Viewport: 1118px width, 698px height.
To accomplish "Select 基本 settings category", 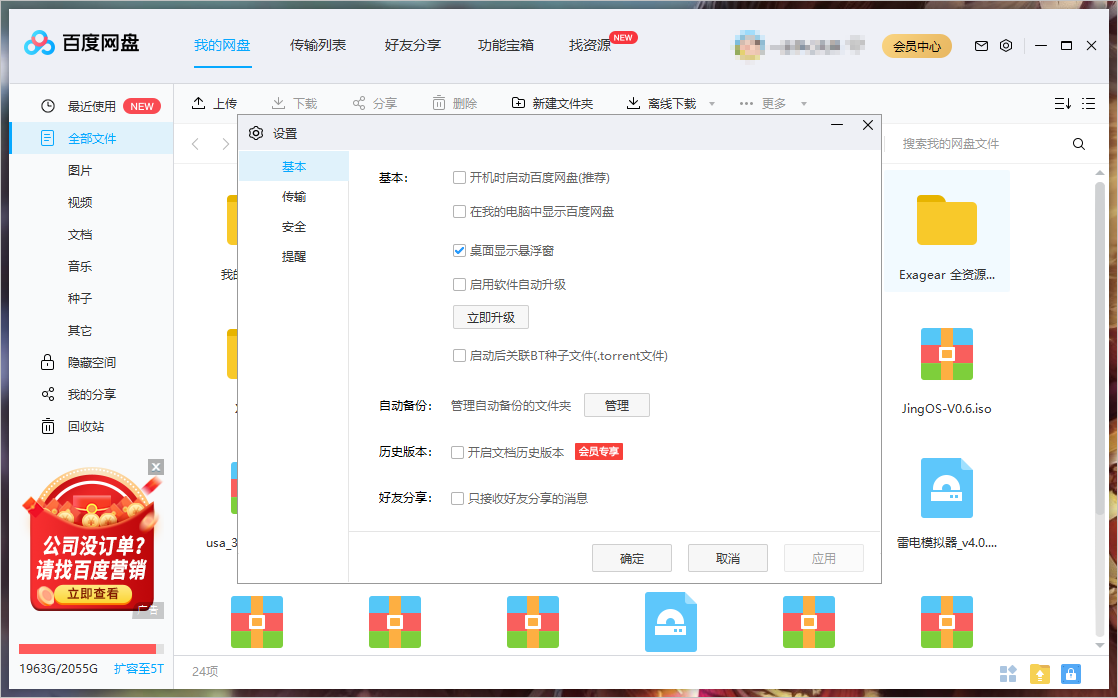I will [294, 166].
